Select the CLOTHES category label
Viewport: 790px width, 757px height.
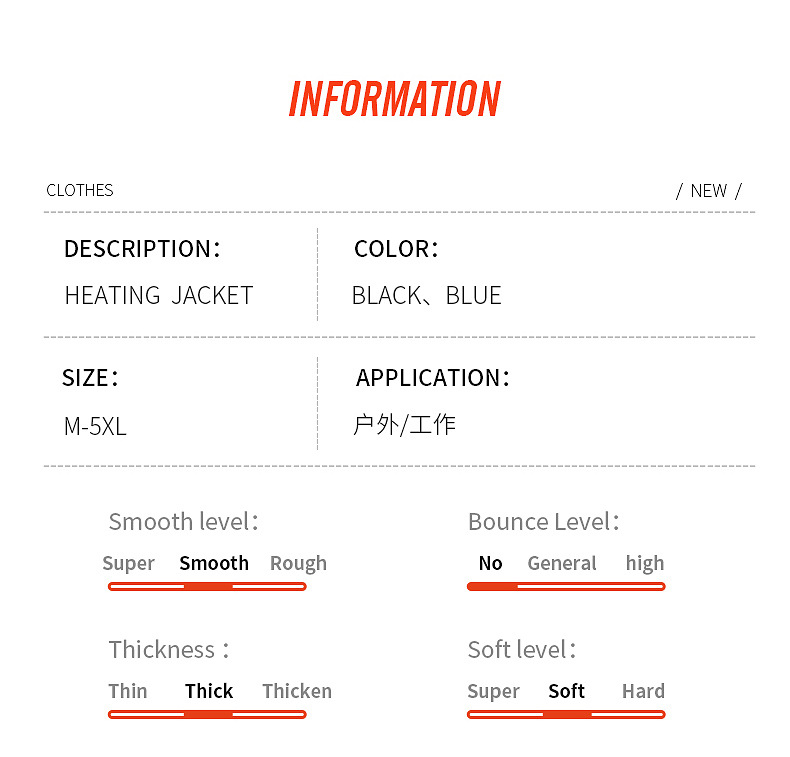pyautogui.click(x=80, y=190)
